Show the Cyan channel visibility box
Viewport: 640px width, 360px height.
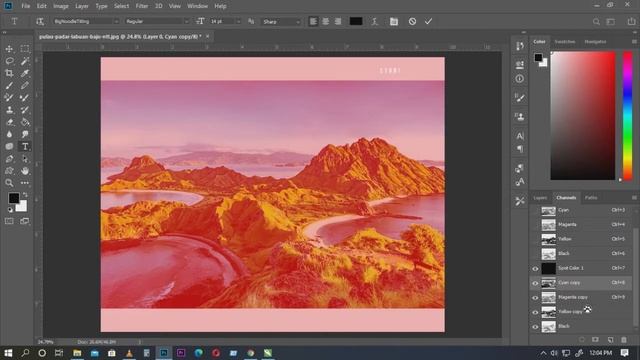click(535, 211)
